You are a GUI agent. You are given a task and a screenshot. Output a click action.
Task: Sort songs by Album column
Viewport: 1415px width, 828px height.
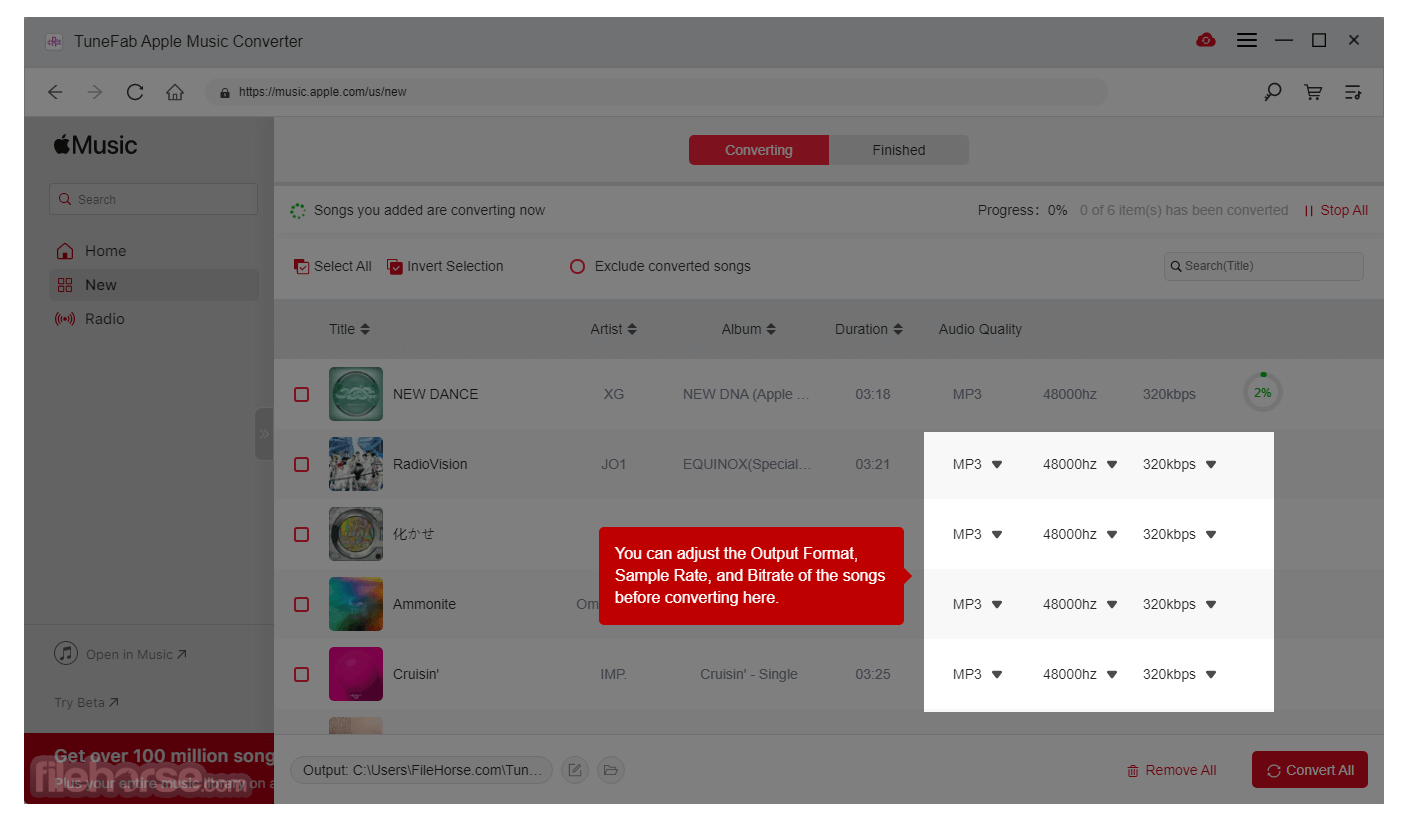point(749,329)
